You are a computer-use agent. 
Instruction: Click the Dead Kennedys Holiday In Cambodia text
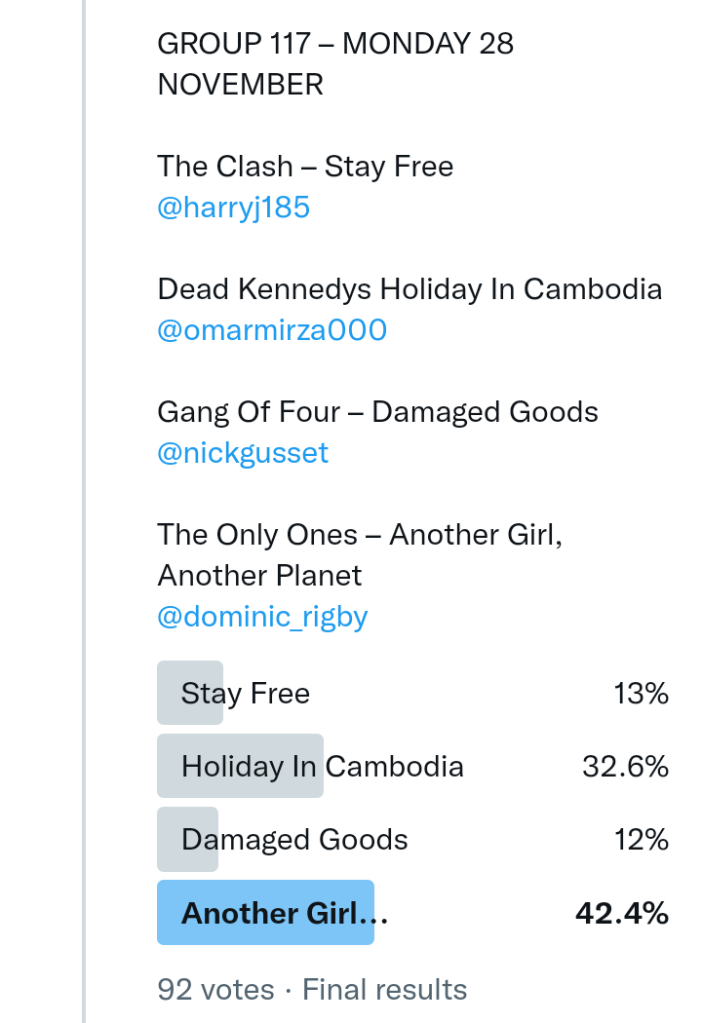click(x=409, y=290)
